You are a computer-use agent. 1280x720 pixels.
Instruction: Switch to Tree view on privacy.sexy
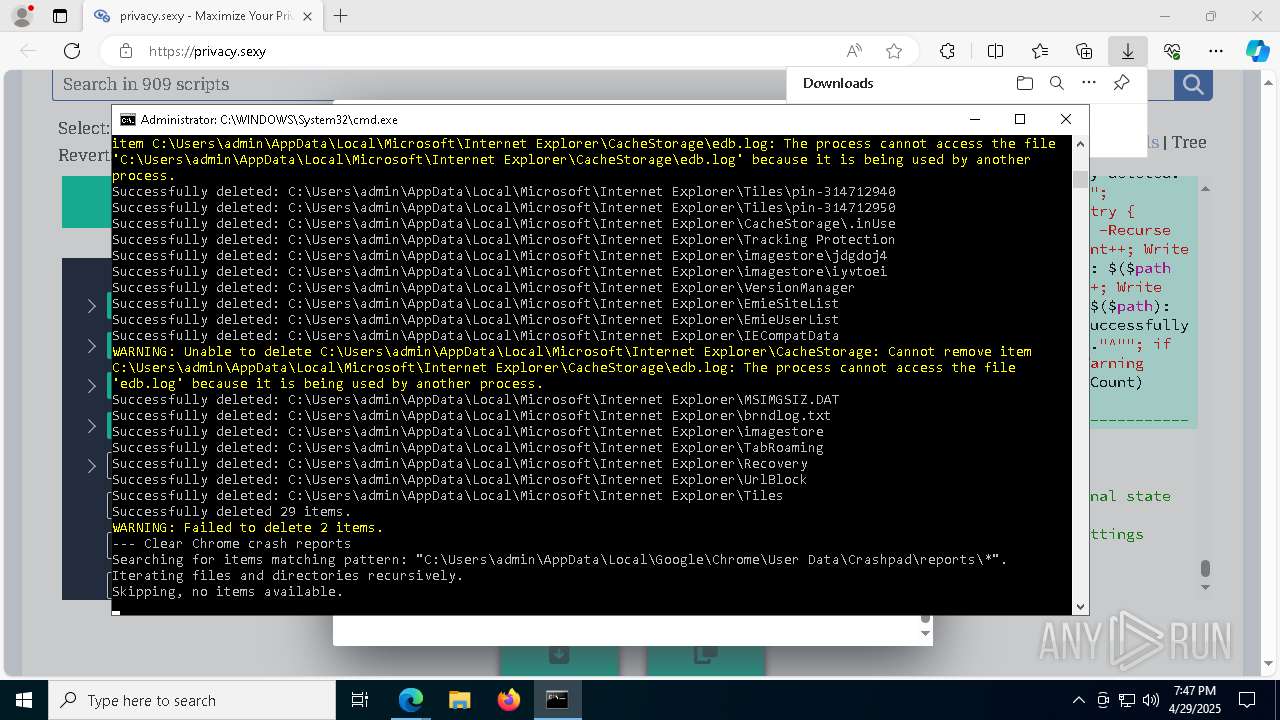(1189, 142)
